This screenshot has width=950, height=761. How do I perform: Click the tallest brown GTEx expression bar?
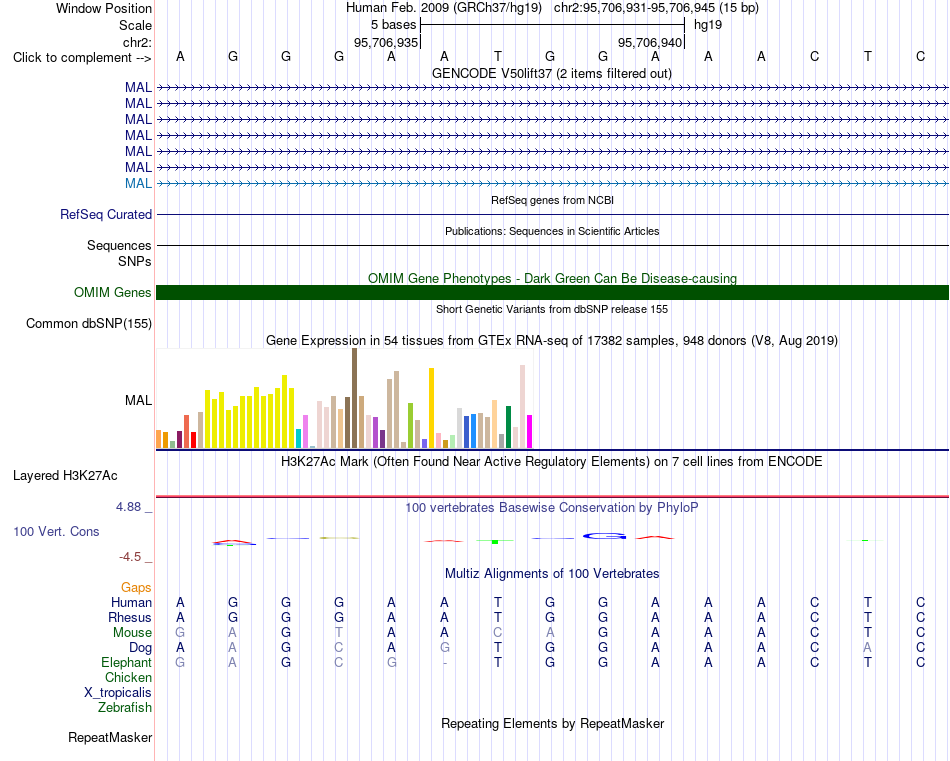(x=354, y=398)
